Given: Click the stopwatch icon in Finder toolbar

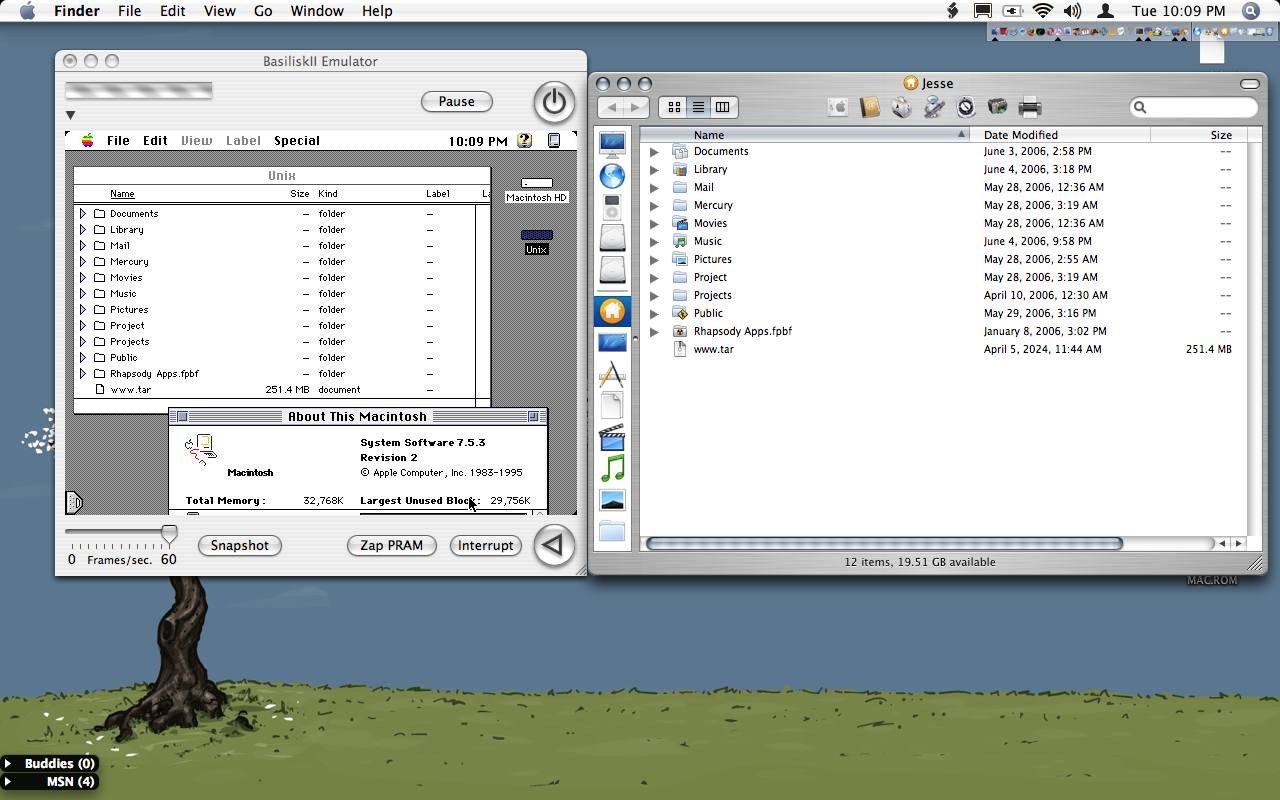Looking at the screenshot, I should click(966, 107).
